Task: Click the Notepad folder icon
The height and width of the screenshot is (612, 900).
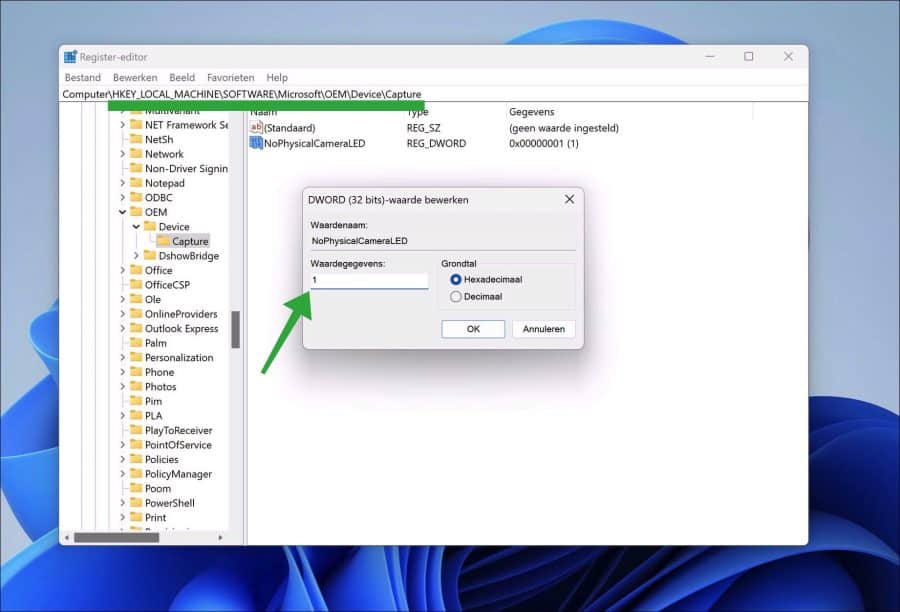Action: tap(136, 183)
